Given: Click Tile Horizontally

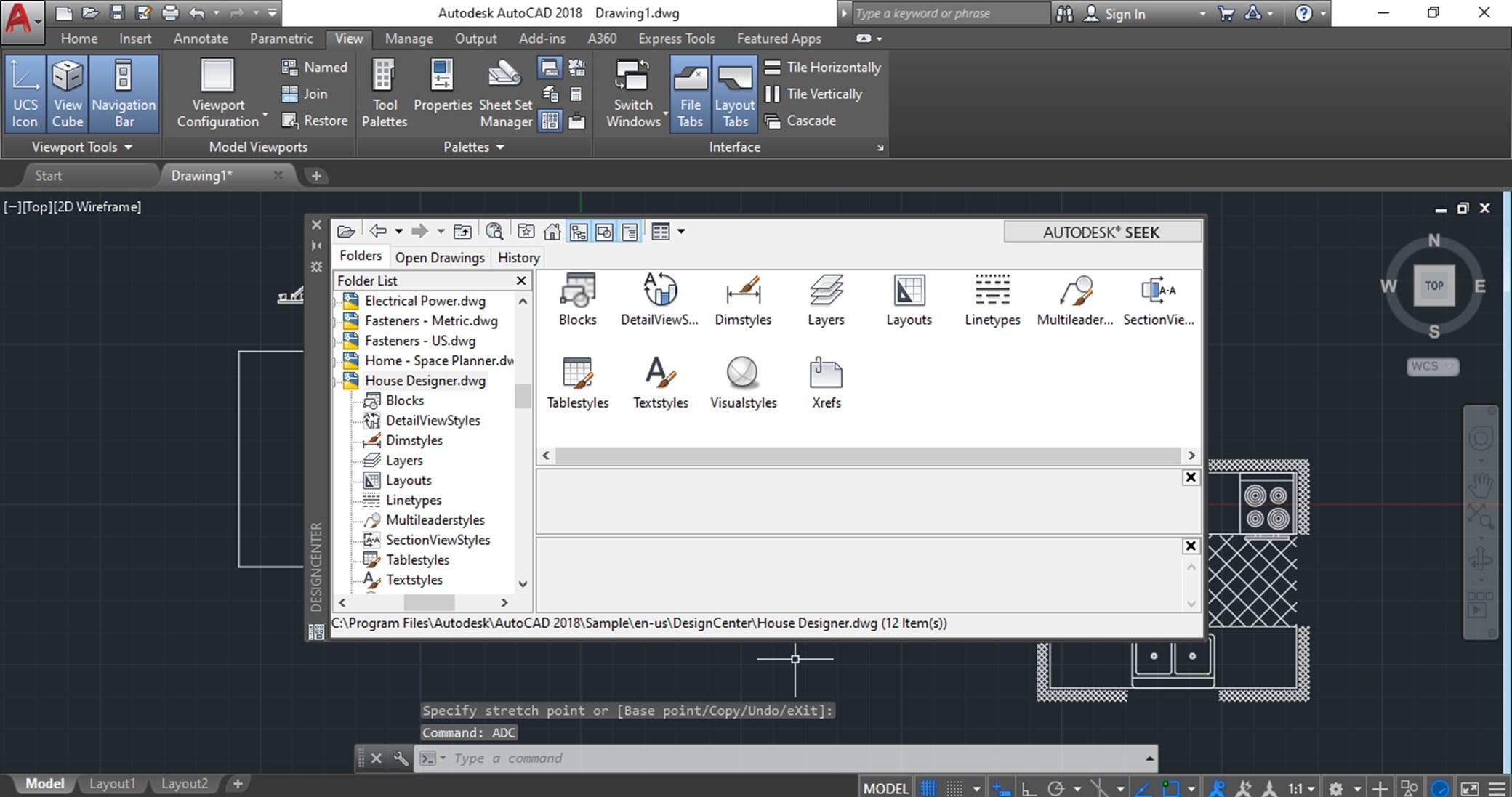Looking at the screenshot, I should tap(823, 67).
